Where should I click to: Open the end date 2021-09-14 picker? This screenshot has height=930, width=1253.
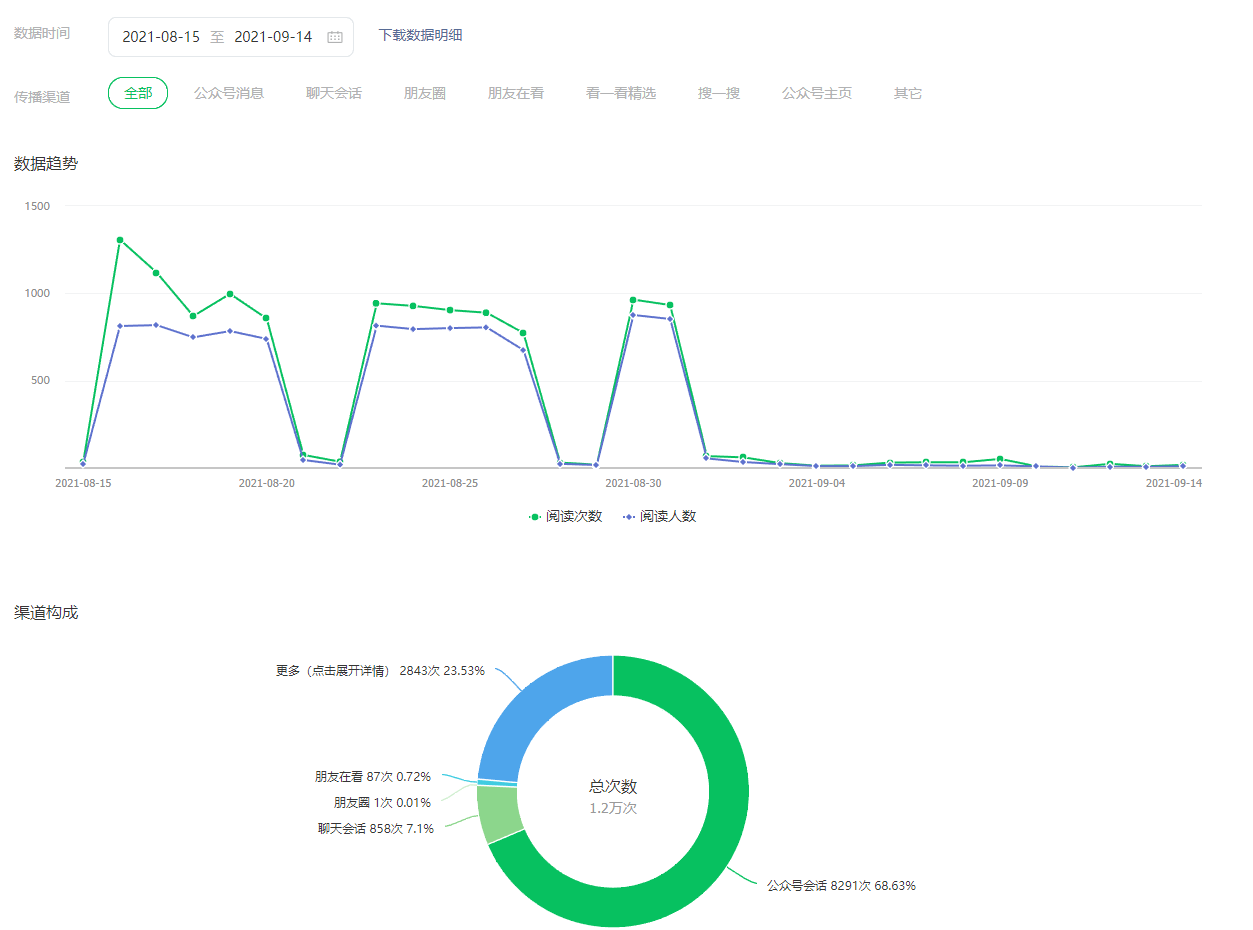[273, 37]
